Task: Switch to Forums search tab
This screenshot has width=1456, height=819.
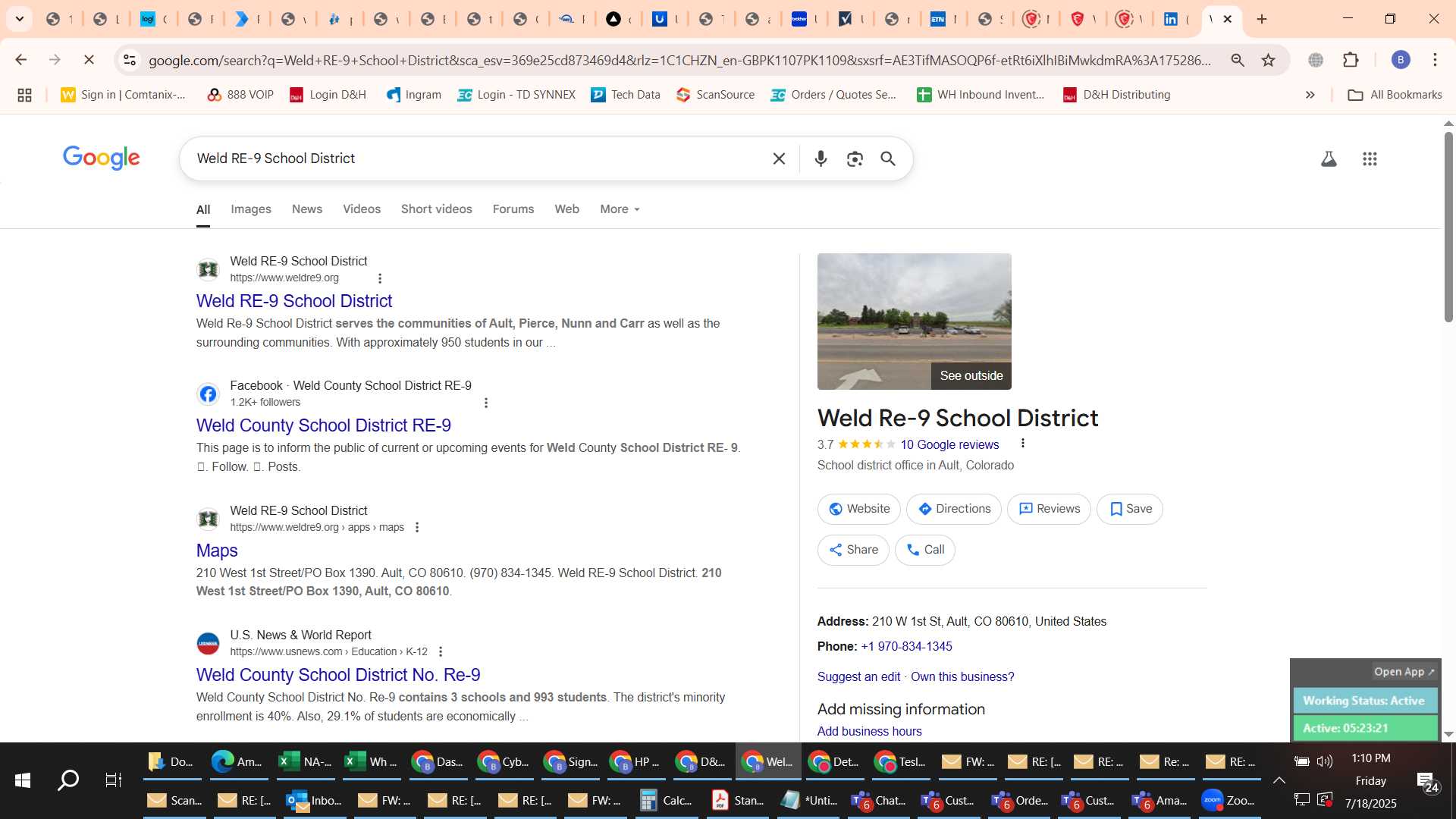Action: [513, 209]
